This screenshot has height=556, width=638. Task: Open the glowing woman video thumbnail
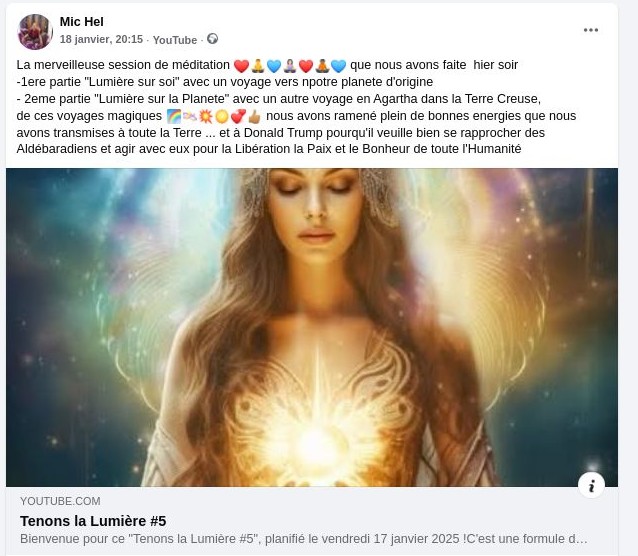coord(312,327)
